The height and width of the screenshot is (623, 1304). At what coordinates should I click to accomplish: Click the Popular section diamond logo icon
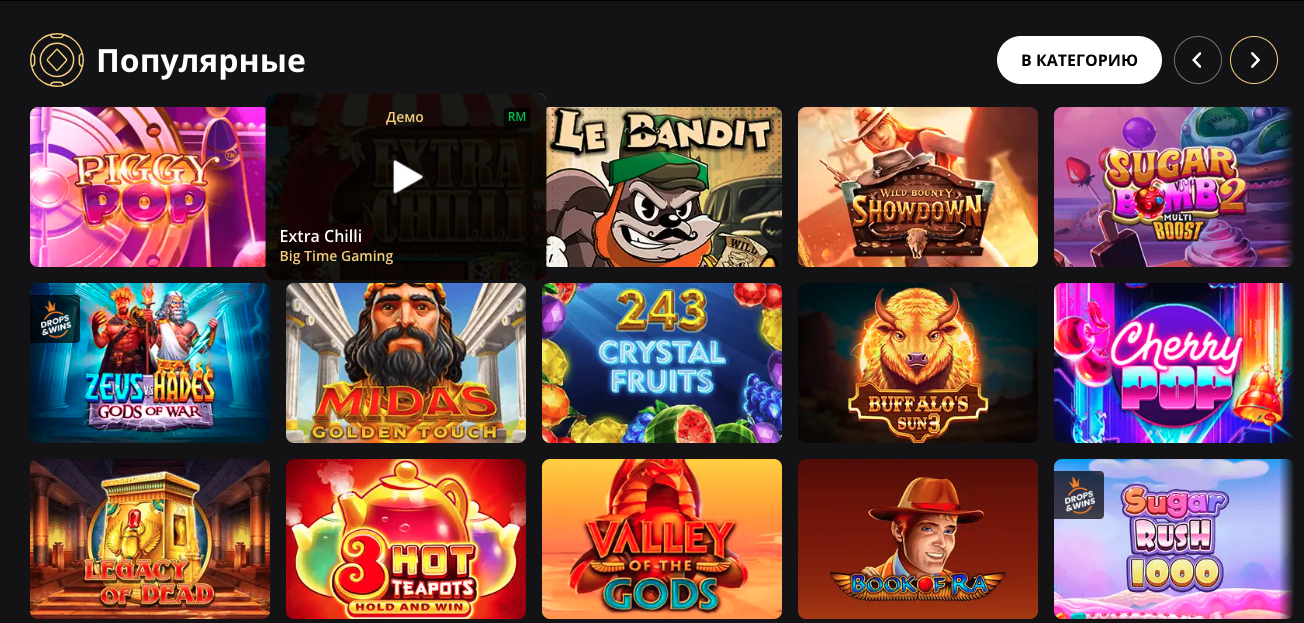click(x=57, y=60)
